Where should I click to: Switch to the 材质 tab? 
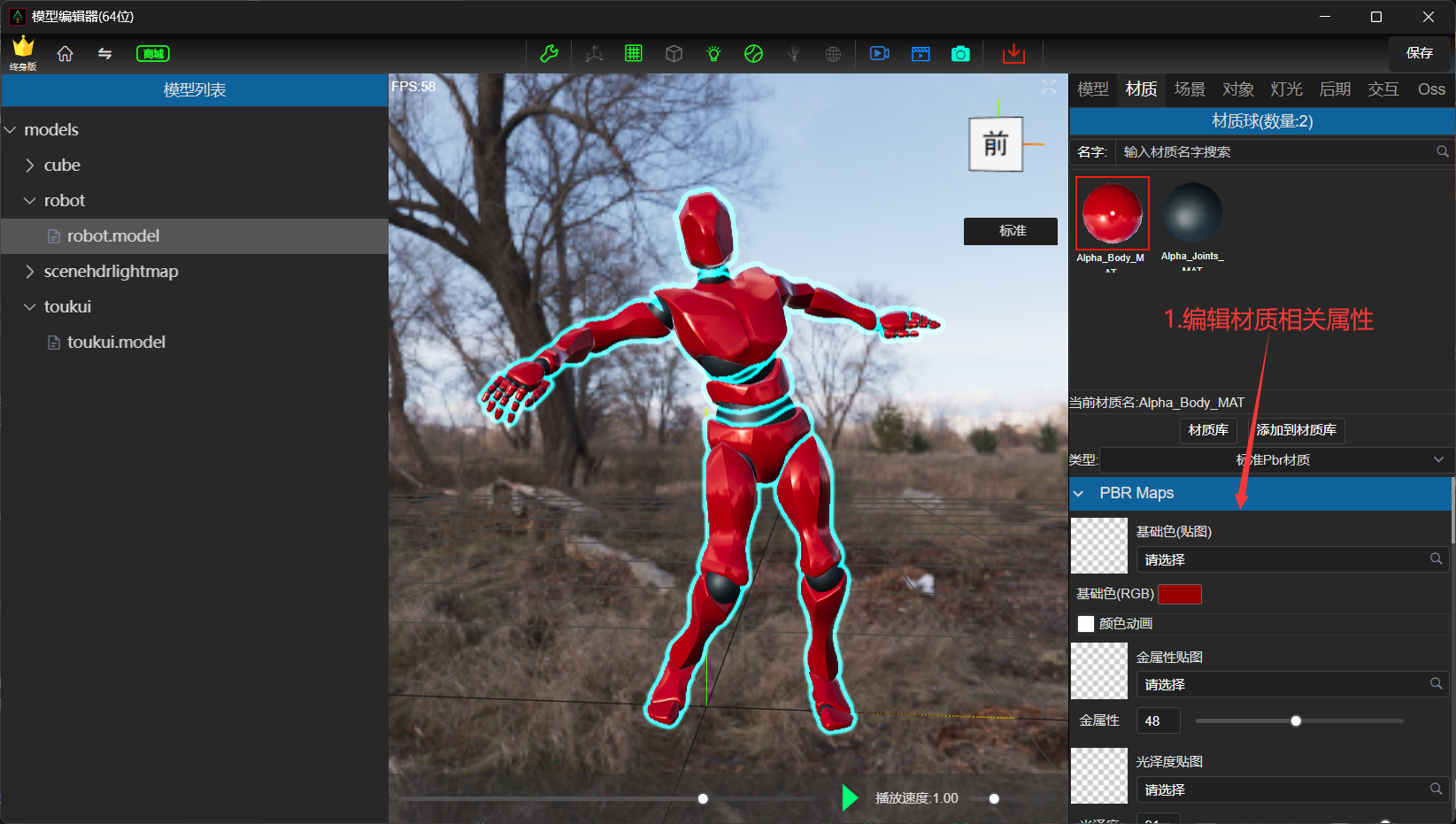click(x=1142, y=89)
